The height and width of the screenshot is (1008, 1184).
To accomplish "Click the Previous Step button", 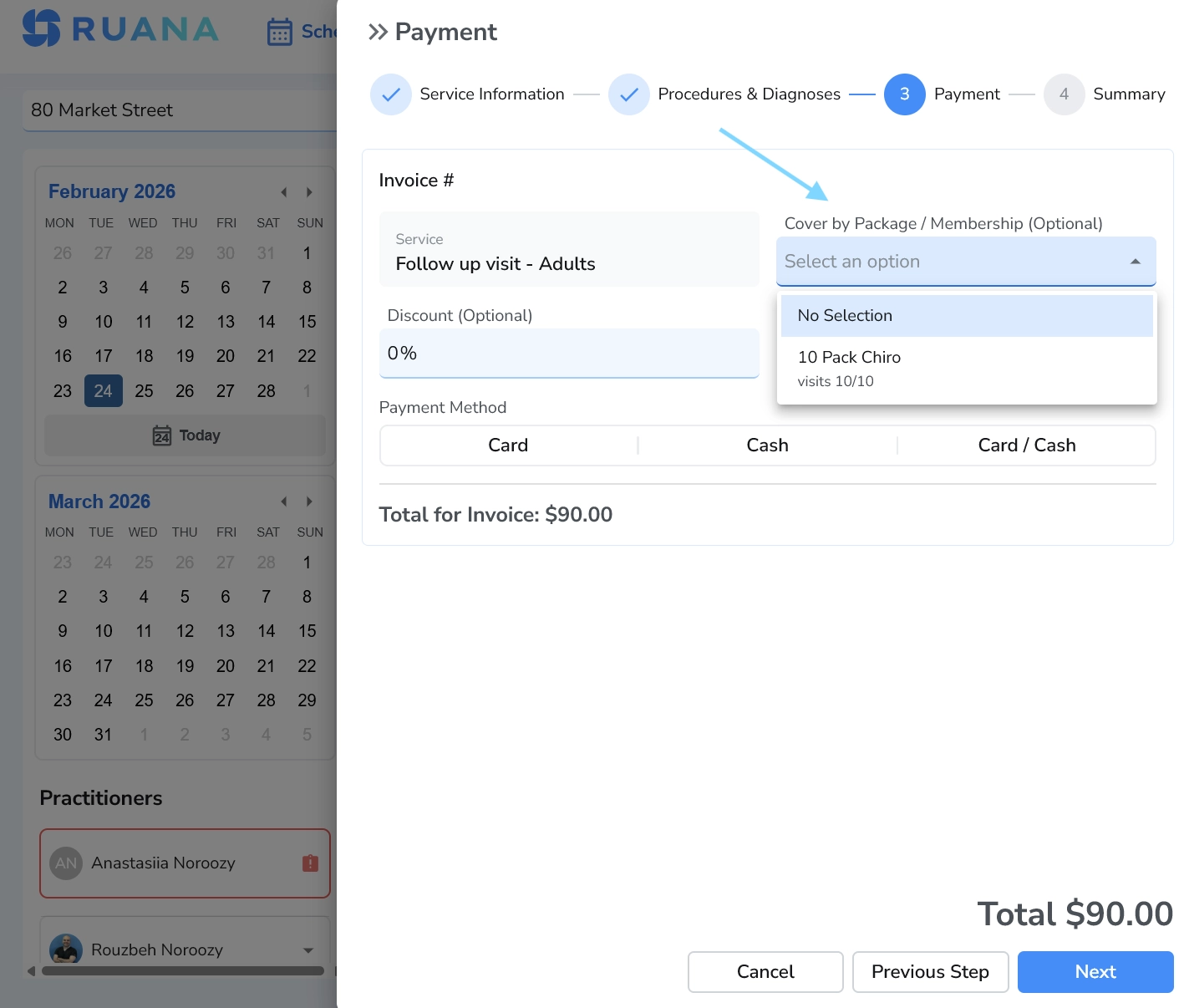I will pos(930,972).
